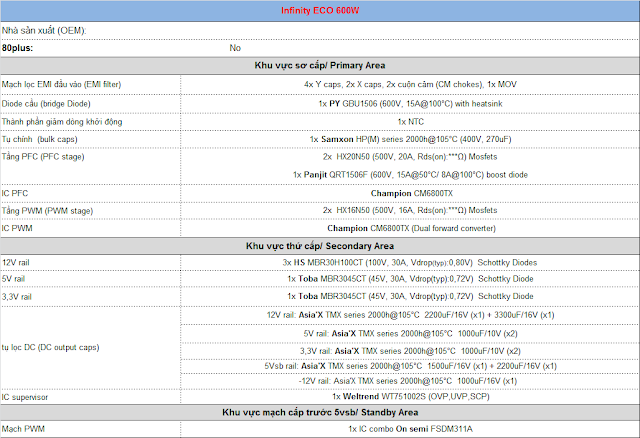
Task: Click the '12V rail: Asia'X TMX series' capacitor line
Action: coord(410,315)
